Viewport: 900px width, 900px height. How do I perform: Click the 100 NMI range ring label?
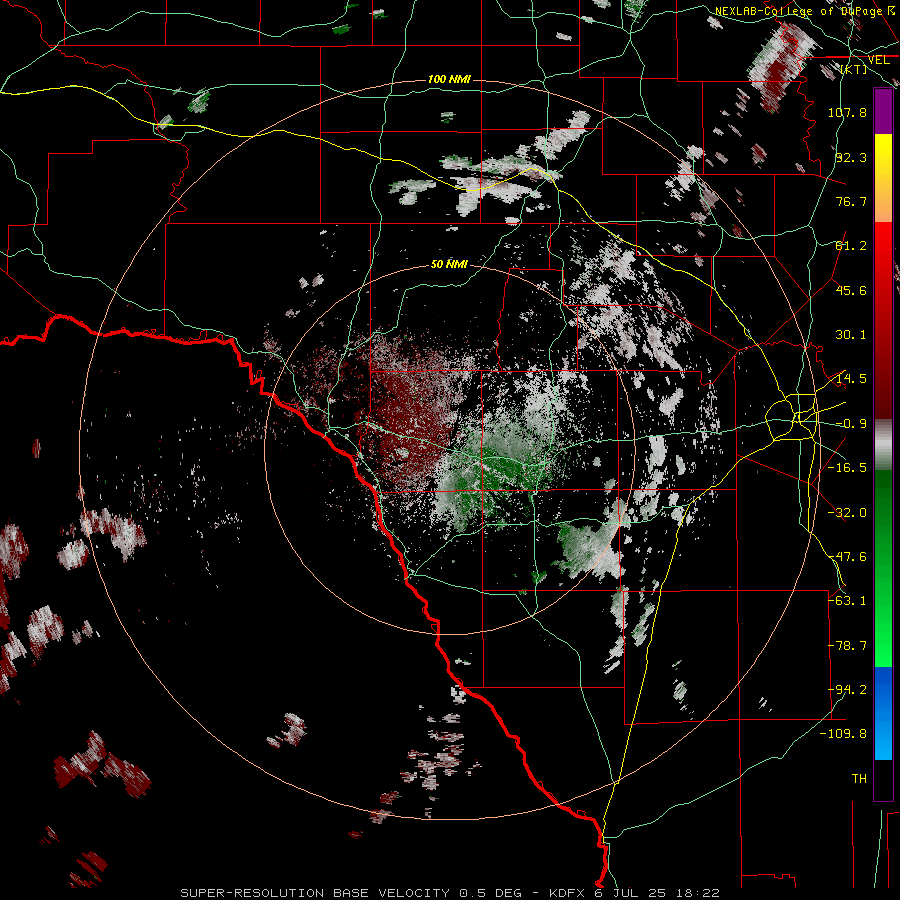(449, 79)
